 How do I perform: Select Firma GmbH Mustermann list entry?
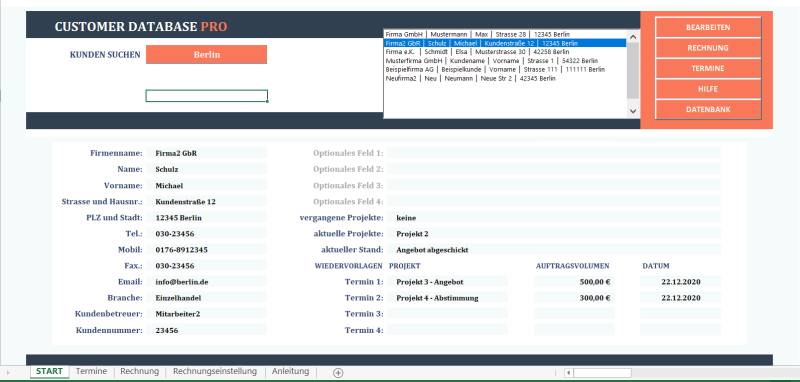(x=505, y=34)
